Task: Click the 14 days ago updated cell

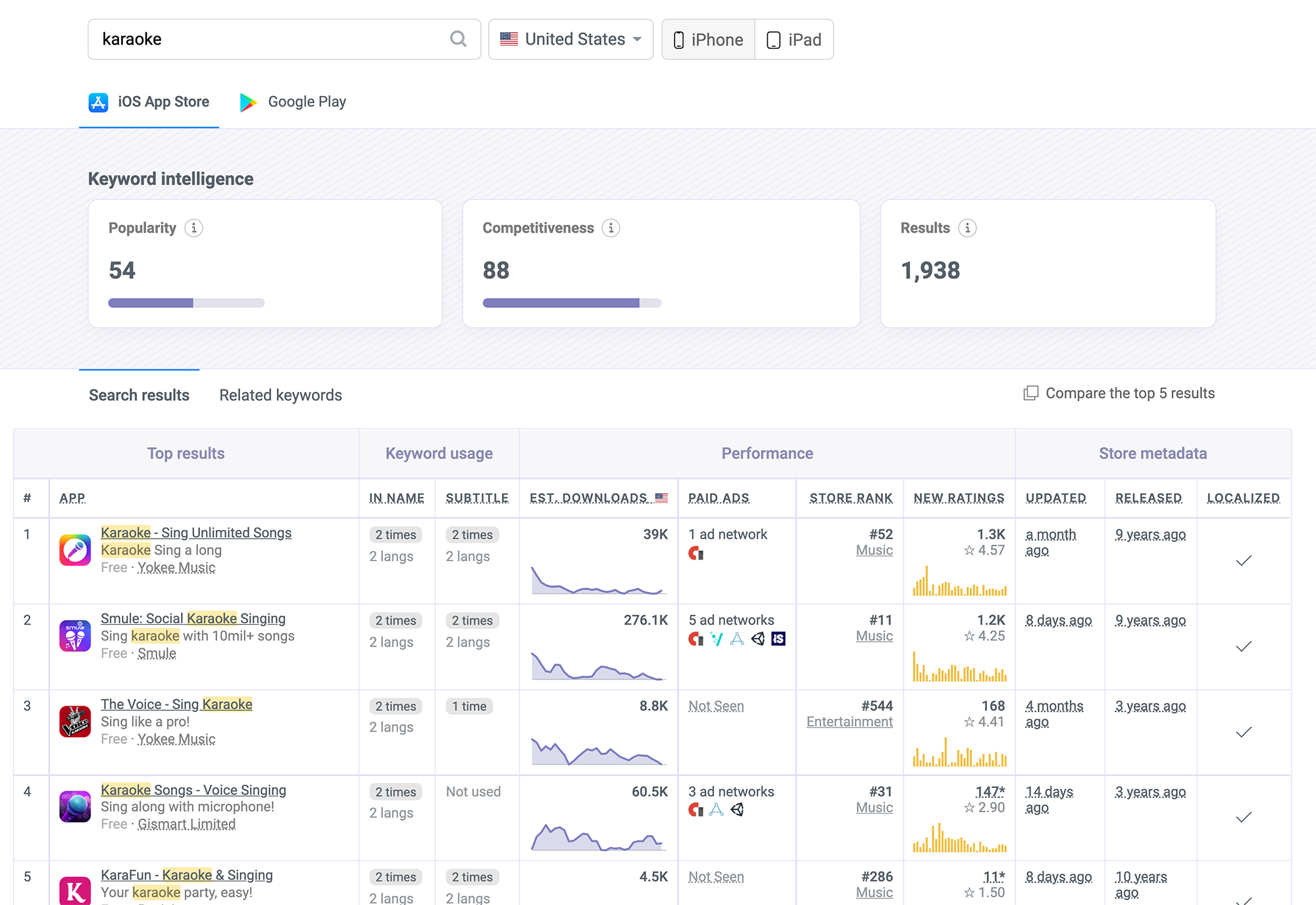Action: pyautogui.click(x=1049, y=800)
